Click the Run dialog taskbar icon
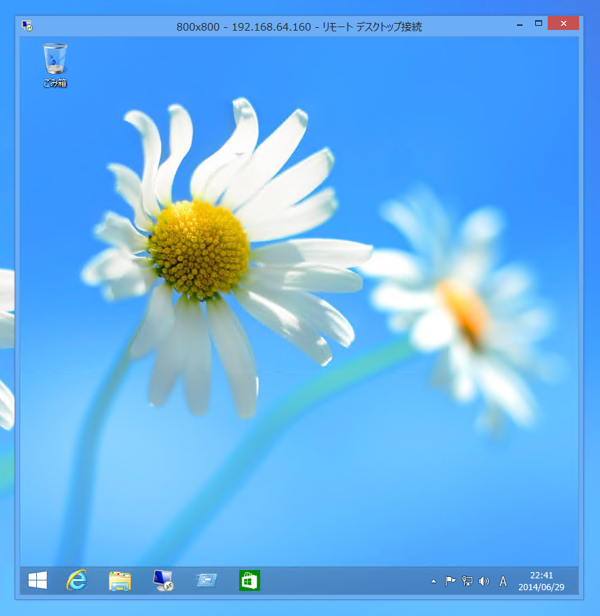 [207, 581]
